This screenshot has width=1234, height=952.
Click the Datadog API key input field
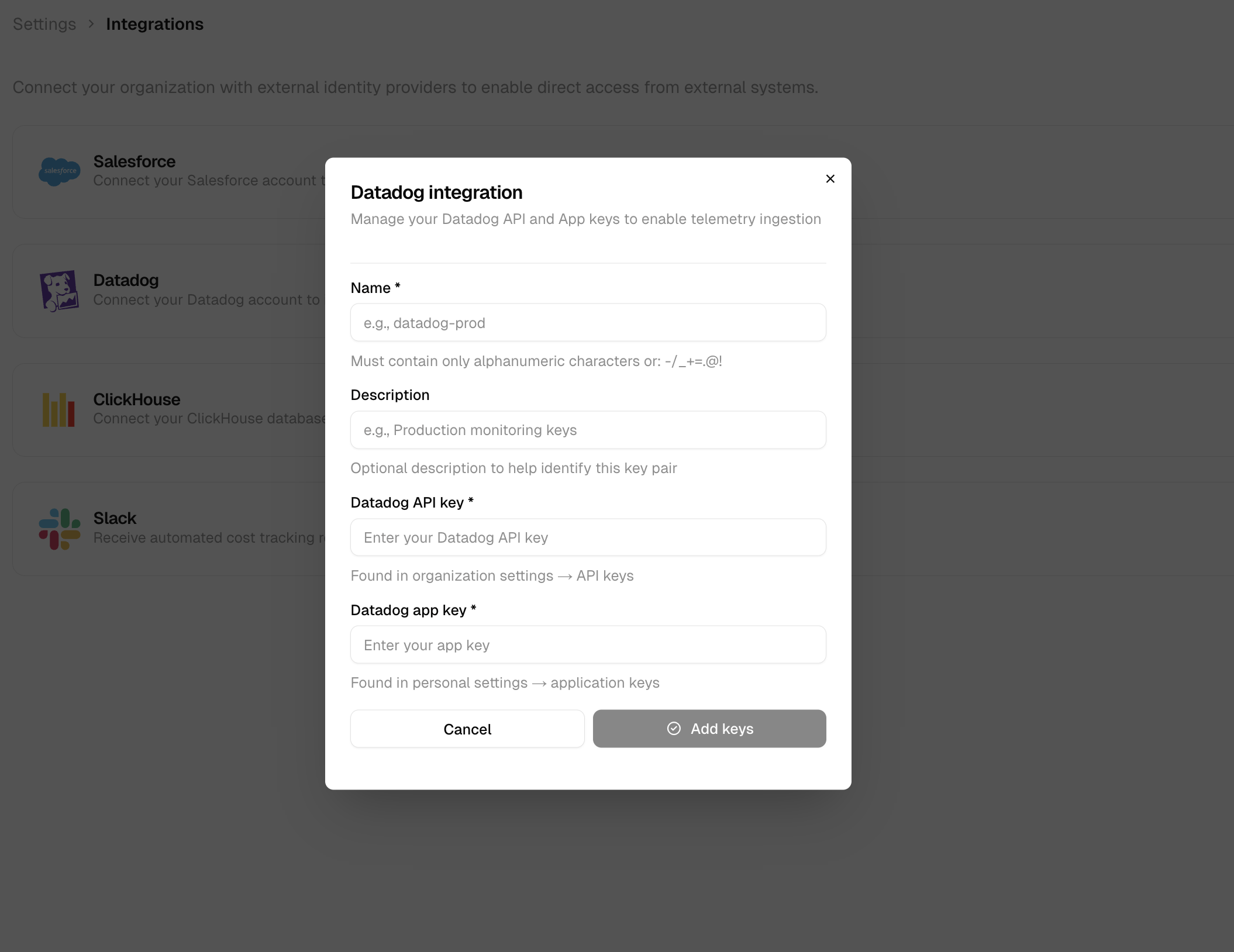[588, 537]
